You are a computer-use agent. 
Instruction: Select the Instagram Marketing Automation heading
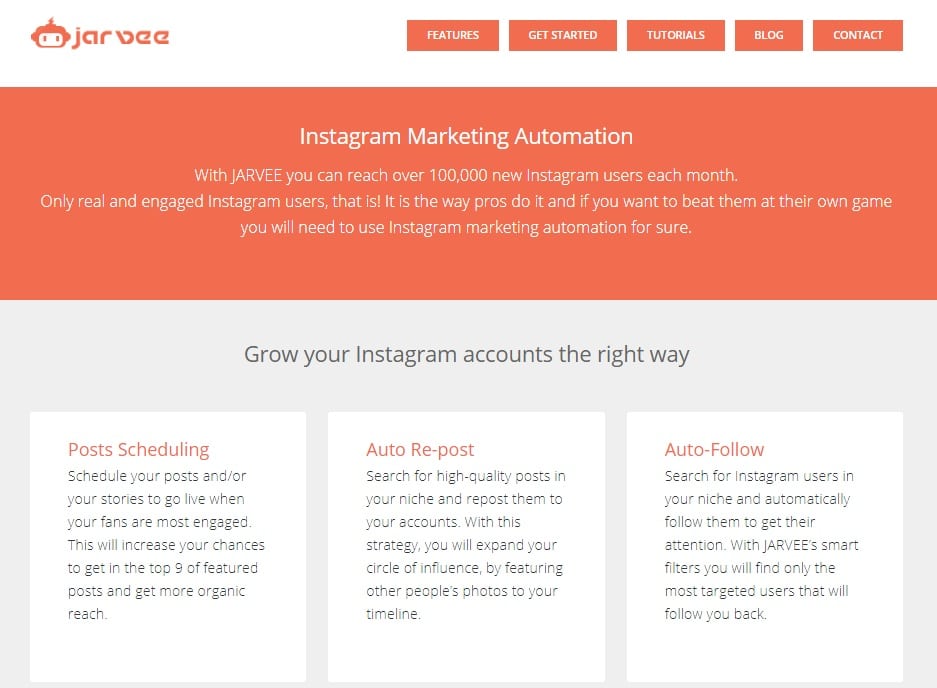click(466, 136)
